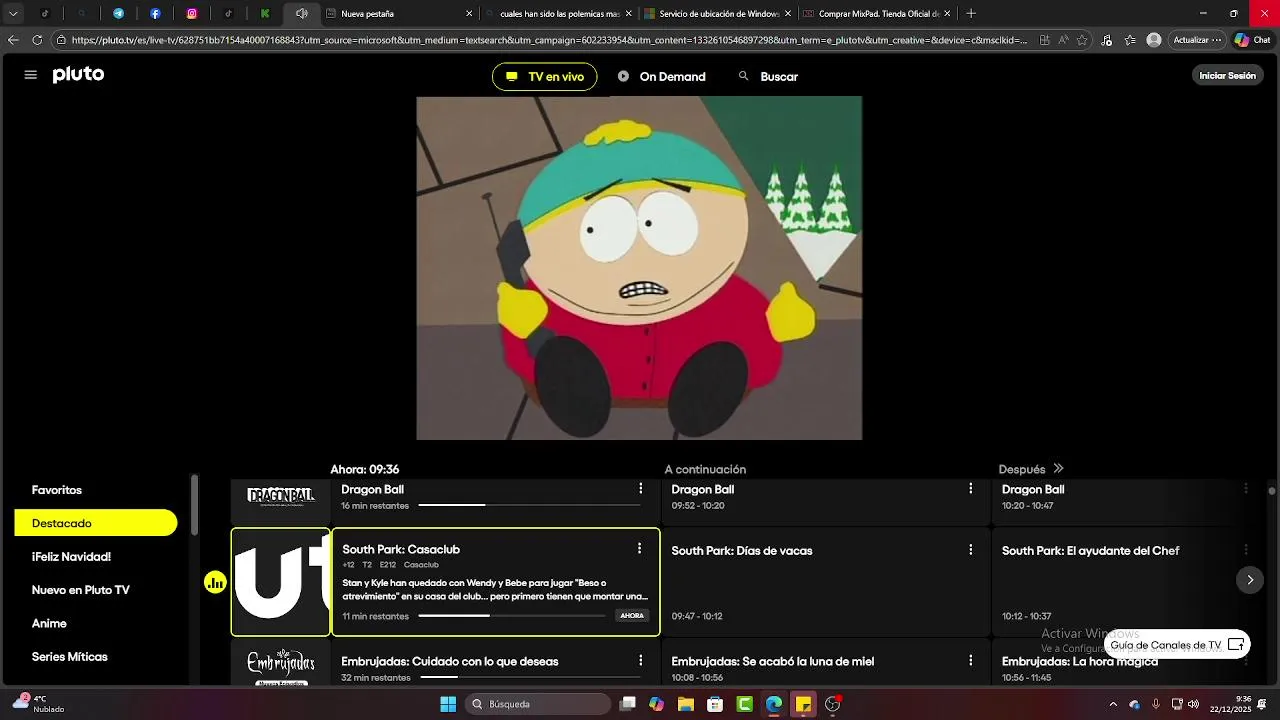Screen dimensions: 1280x720
Task: Open options for Embrujadas: Se acabó la luna de miel
Action: 970,661
